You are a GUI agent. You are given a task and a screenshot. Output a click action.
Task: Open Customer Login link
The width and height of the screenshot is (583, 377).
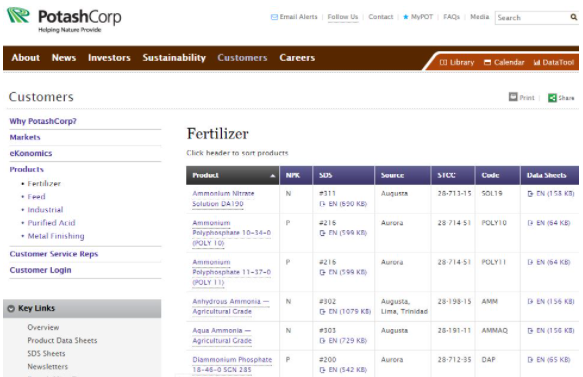(41, 270)
